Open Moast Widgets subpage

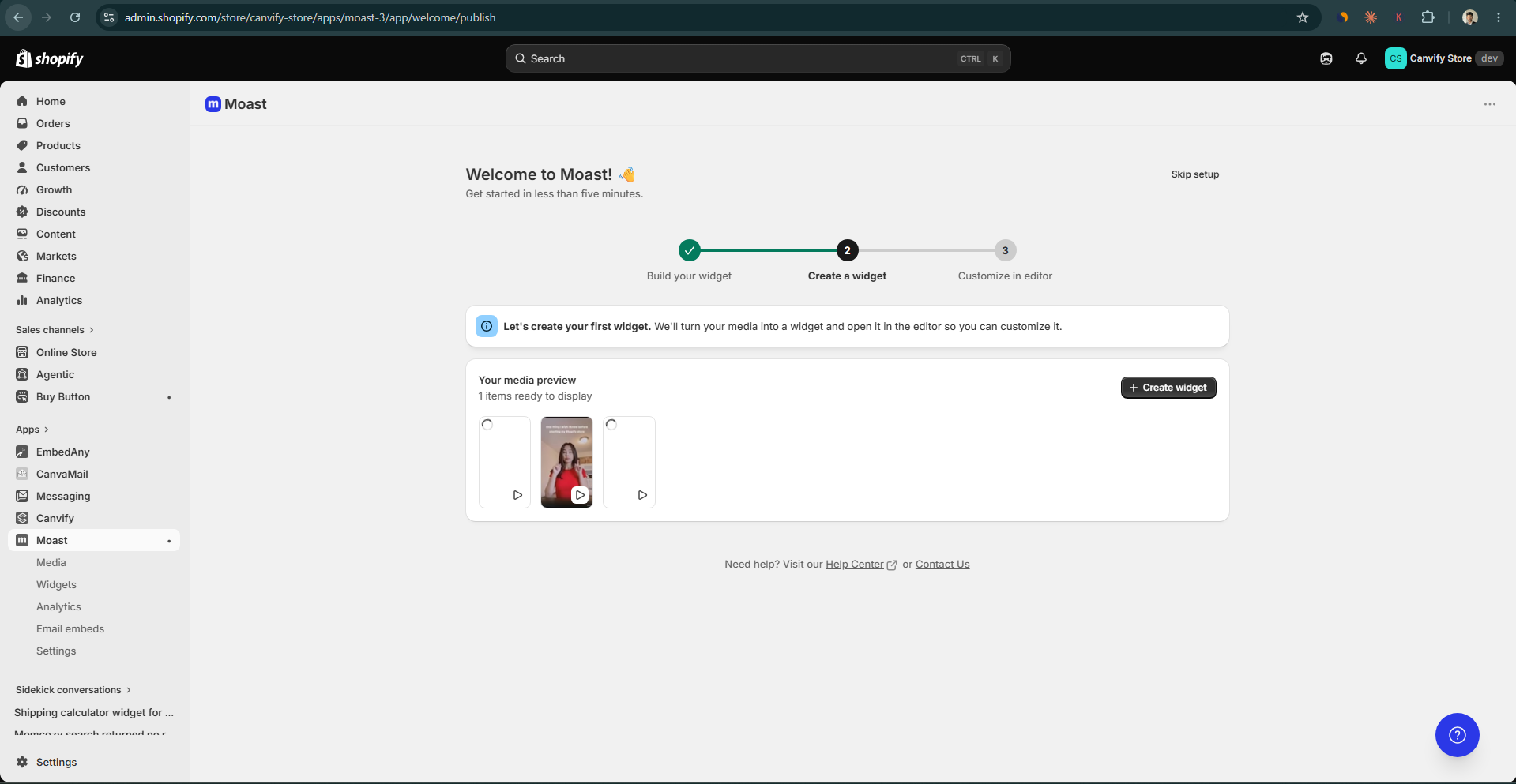pyautogui.click(x=56, y=584)
